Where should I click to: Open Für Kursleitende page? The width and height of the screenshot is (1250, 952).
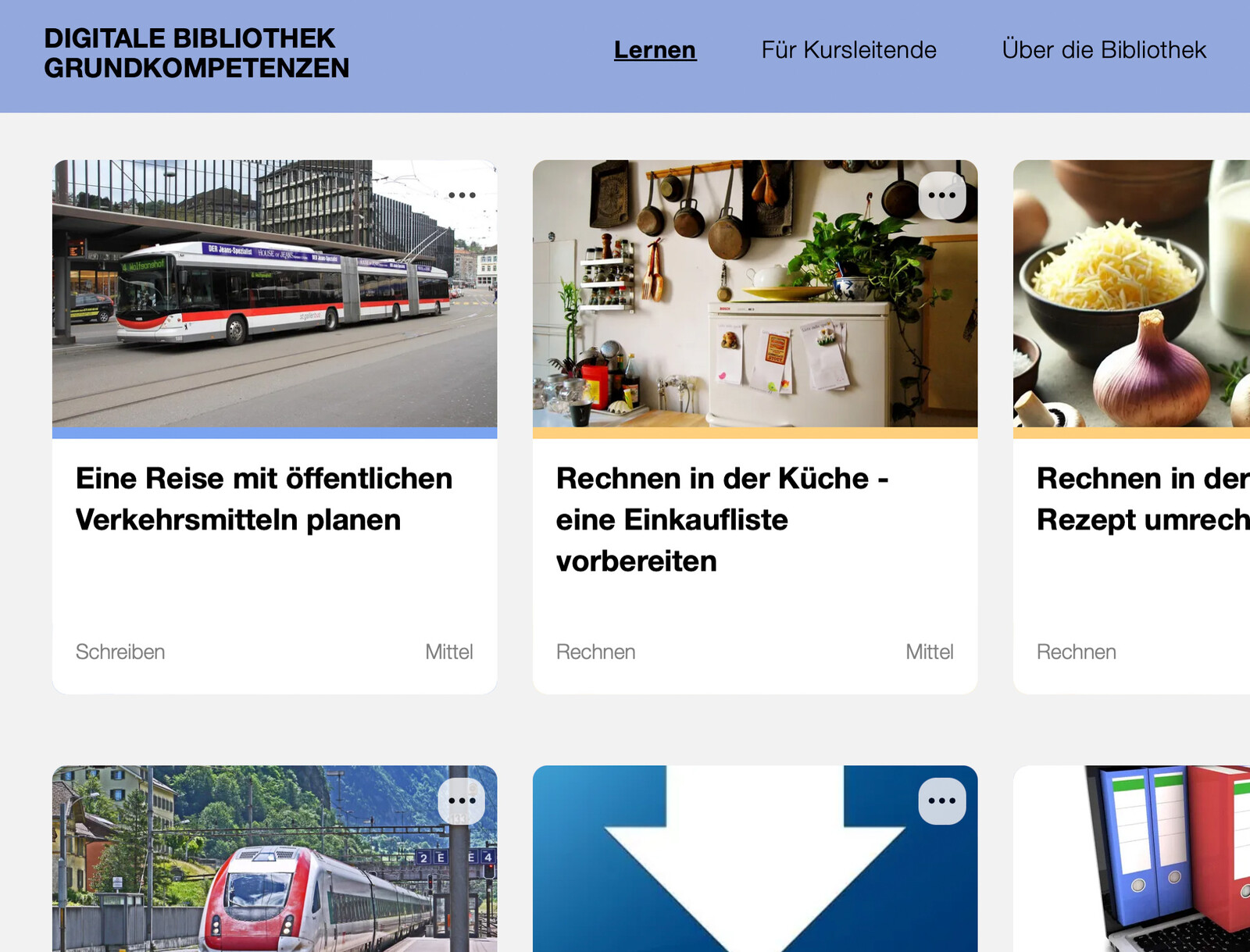tap(848, 50)
